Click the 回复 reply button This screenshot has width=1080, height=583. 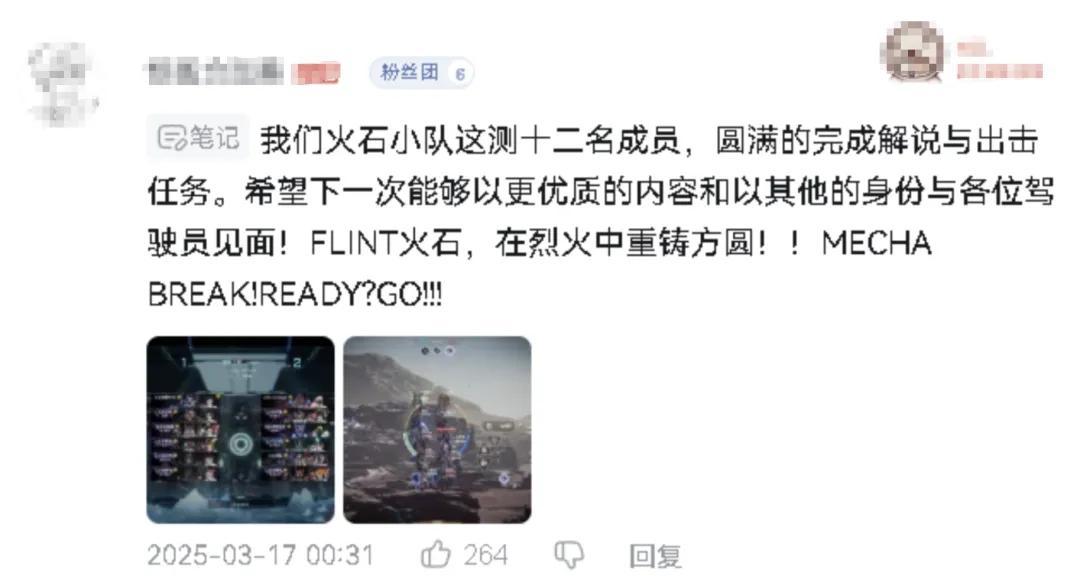click(655, 555)
